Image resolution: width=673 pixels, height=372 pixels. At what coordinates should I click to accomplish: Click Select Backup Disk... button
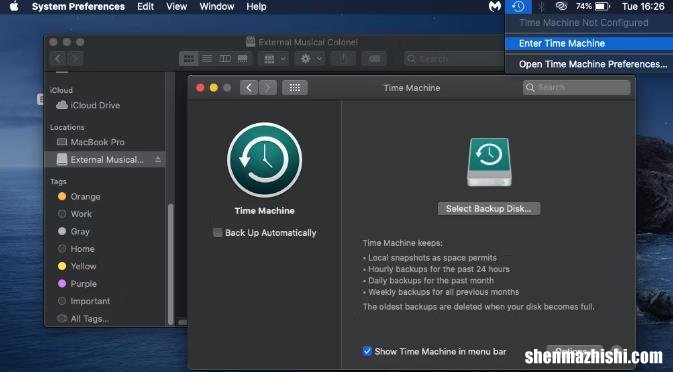(489, 209)
